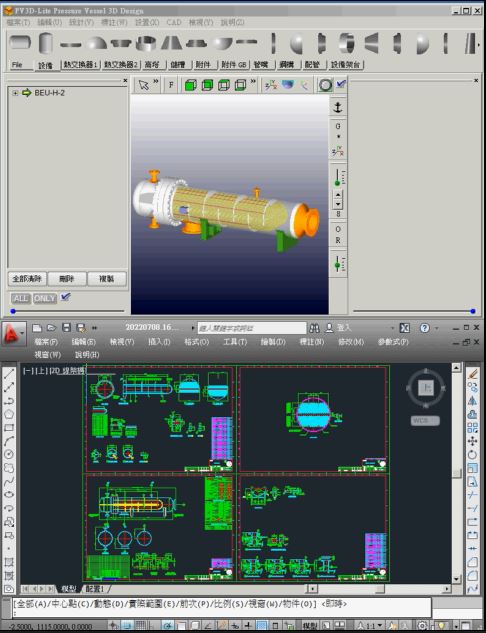The height and width of the screenshot is (633, 486).
Task: Expand more display modes chevron after cube icons
Action: (253, 82)
